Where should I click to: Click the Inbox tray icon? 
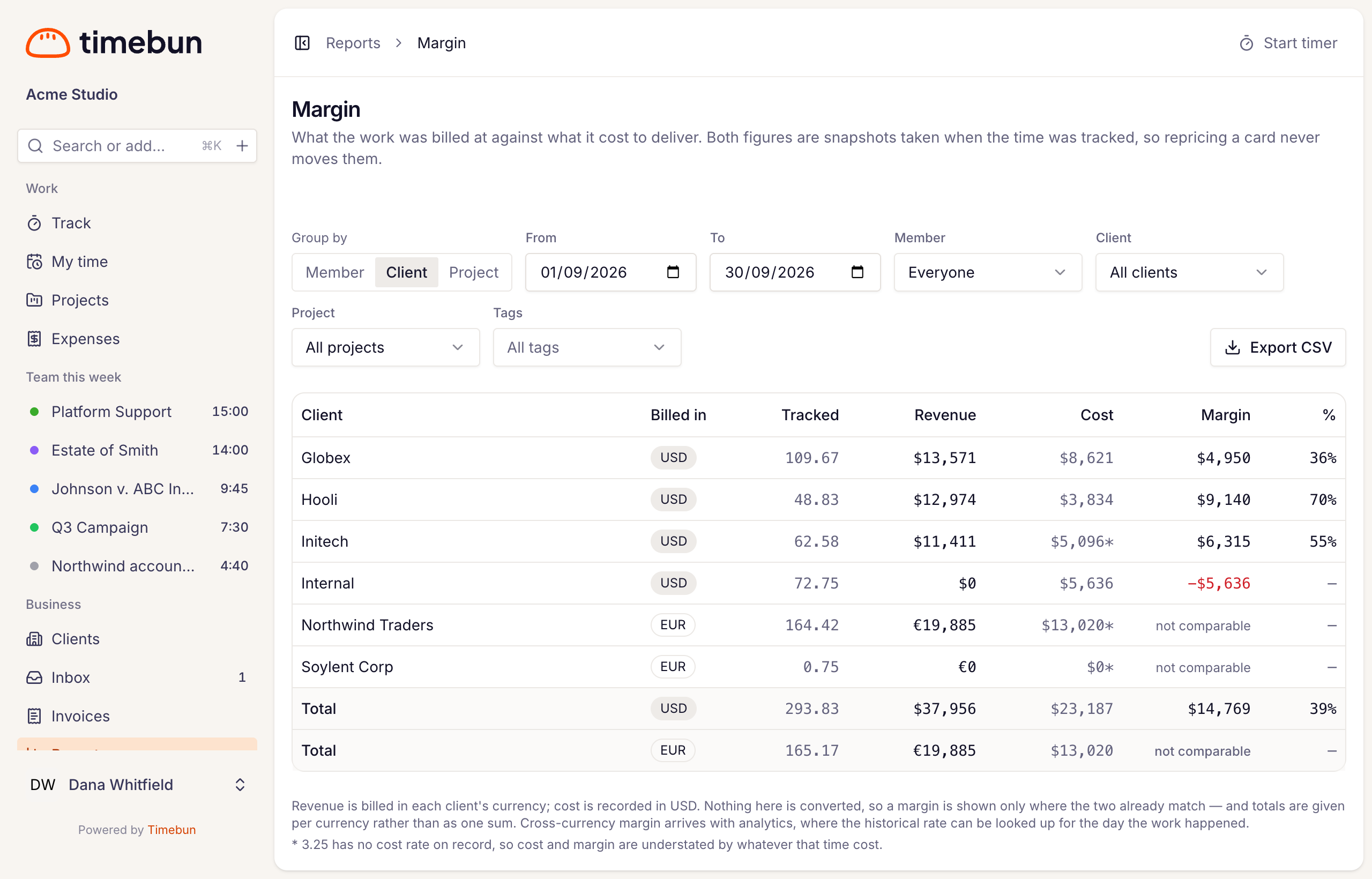pos(34,677)
